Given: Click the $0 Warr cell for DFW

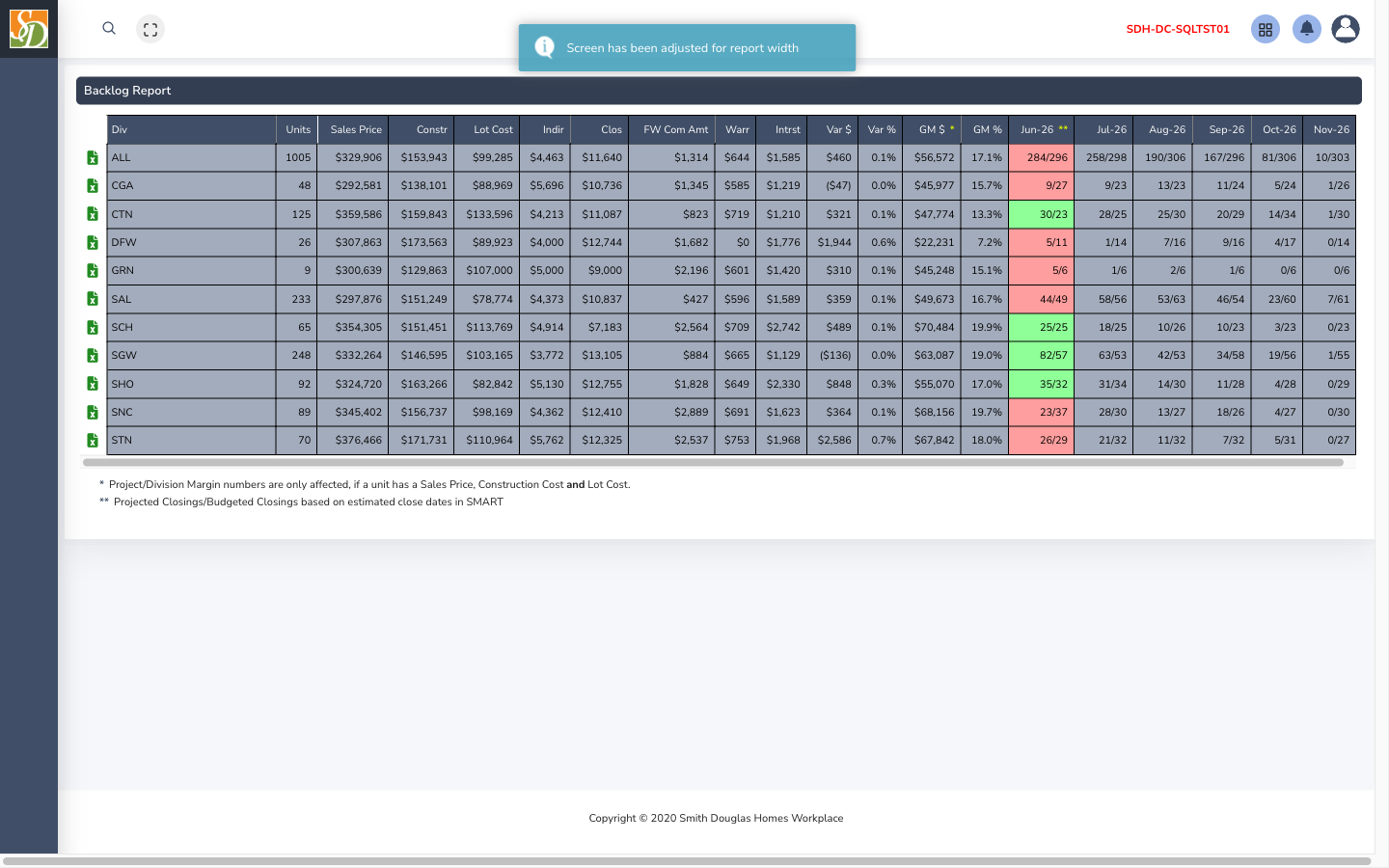Looking at the screenshot, I should coord(735,242).
